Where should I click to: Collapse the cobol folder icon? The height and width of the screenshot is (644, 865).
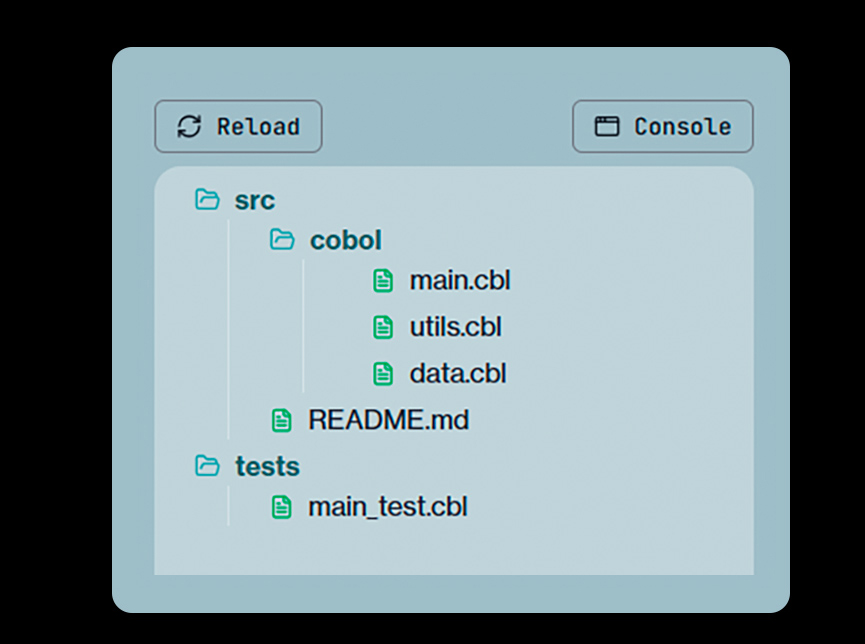(283, 239)
